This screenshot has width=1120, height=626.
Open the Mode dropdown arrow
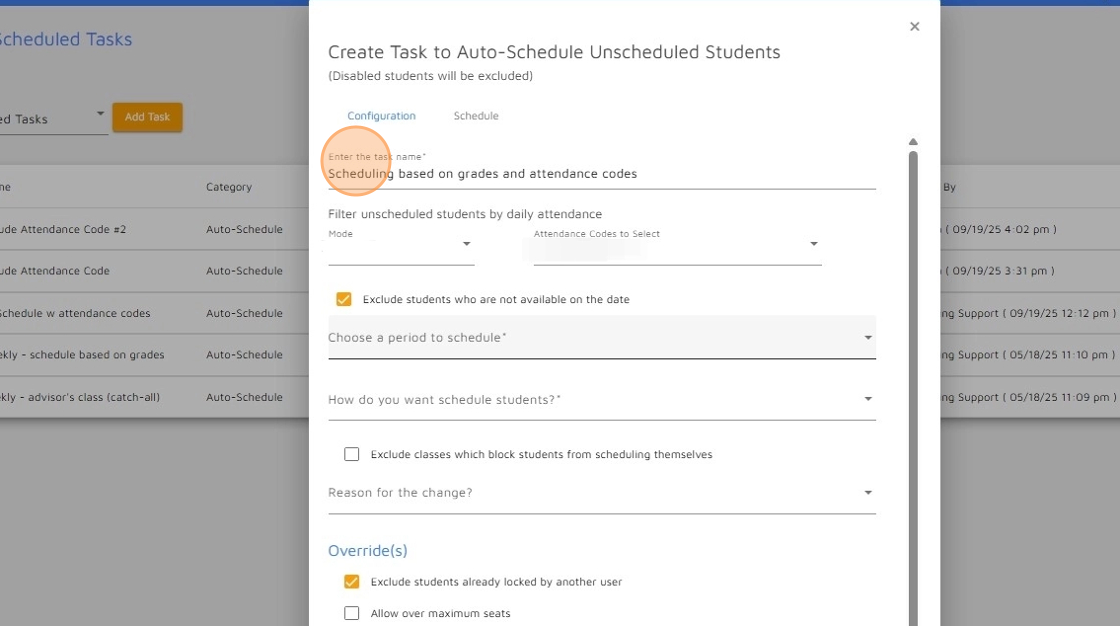coord(466,244)
